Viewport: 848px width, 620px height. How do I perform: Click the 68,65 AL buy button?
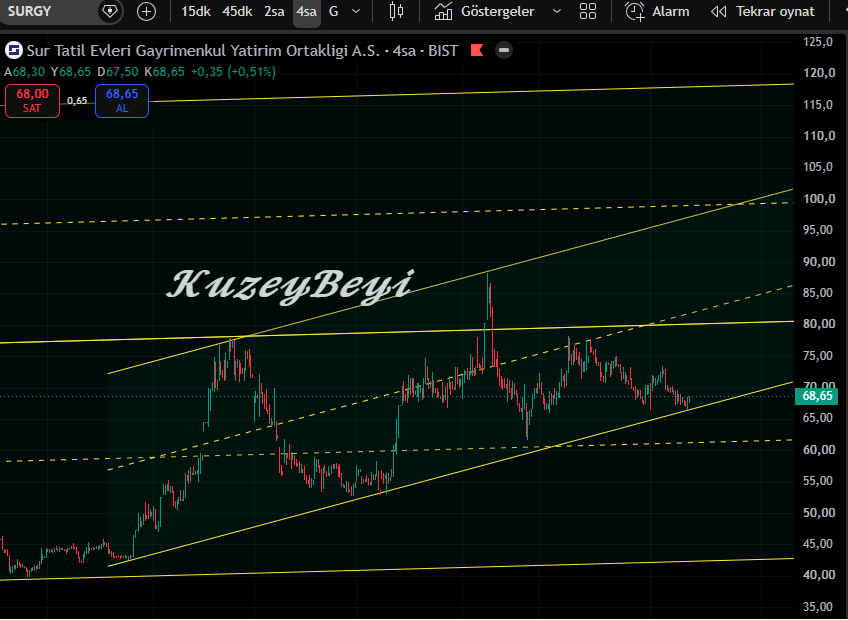point(122,101)
